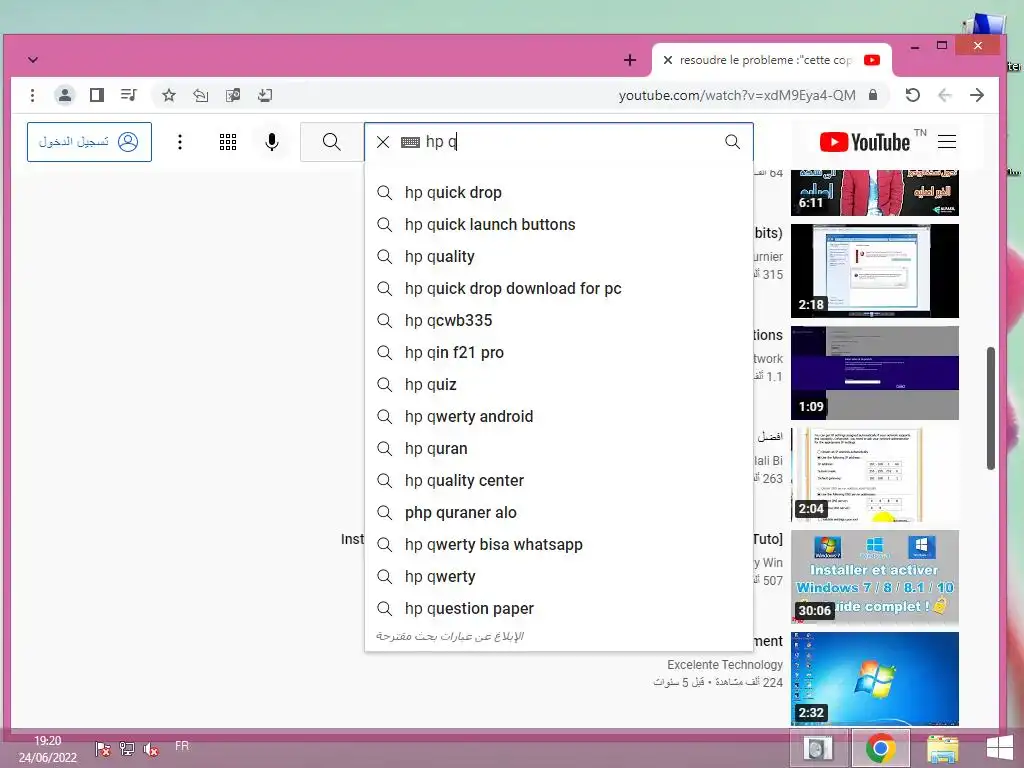Open the on-screen keyboard icon in search box
Screen dimensions: 1024x768
tap(410, 142)
